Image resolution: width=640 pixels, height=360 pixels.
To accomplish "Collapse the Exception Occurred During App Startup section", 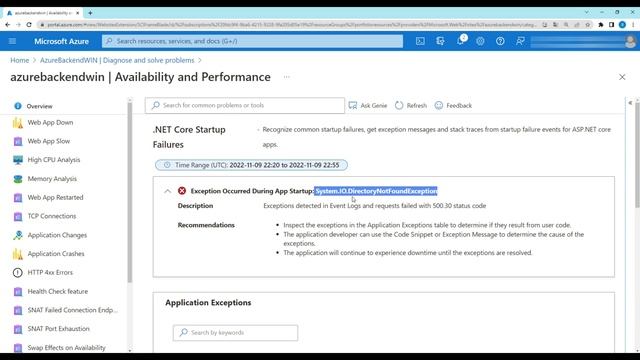I will tap(167, 191).
